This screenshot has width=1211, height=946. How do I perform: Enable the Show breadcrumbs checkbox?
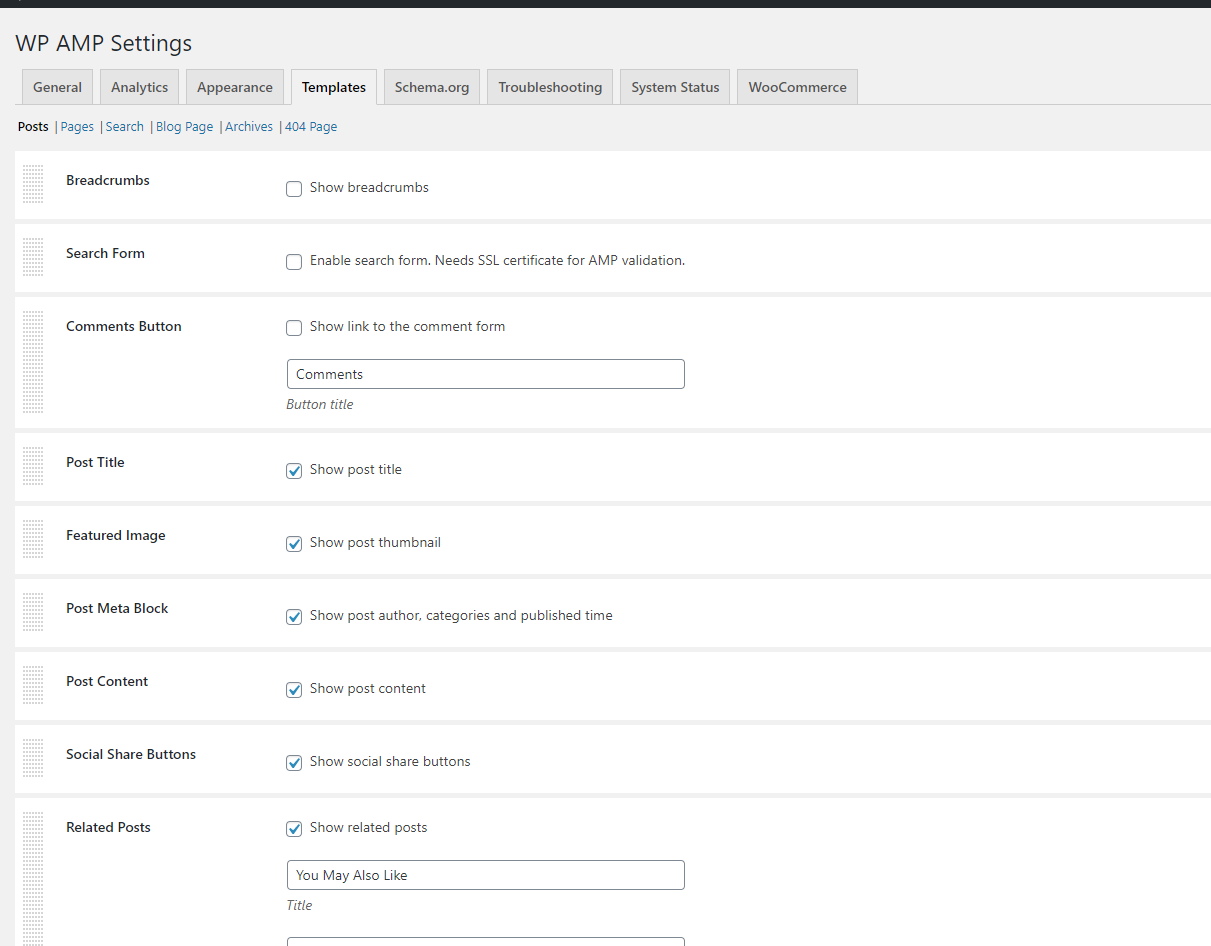[294, 189]
